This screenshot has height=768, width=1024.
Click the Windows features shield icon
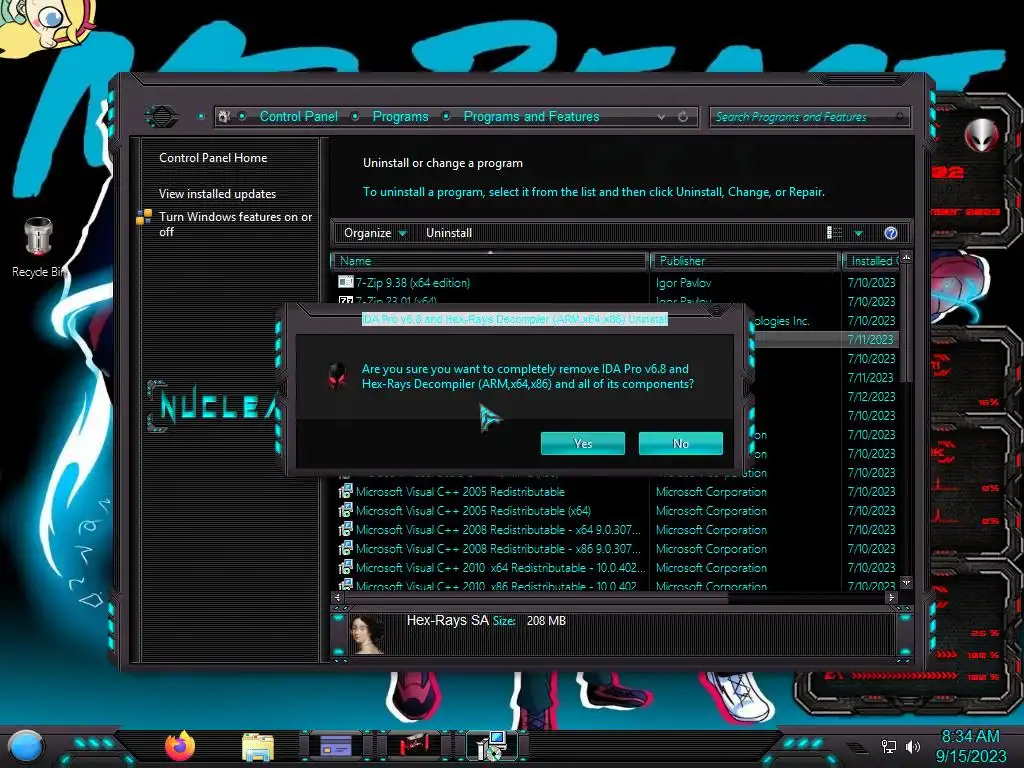[144, 217]
